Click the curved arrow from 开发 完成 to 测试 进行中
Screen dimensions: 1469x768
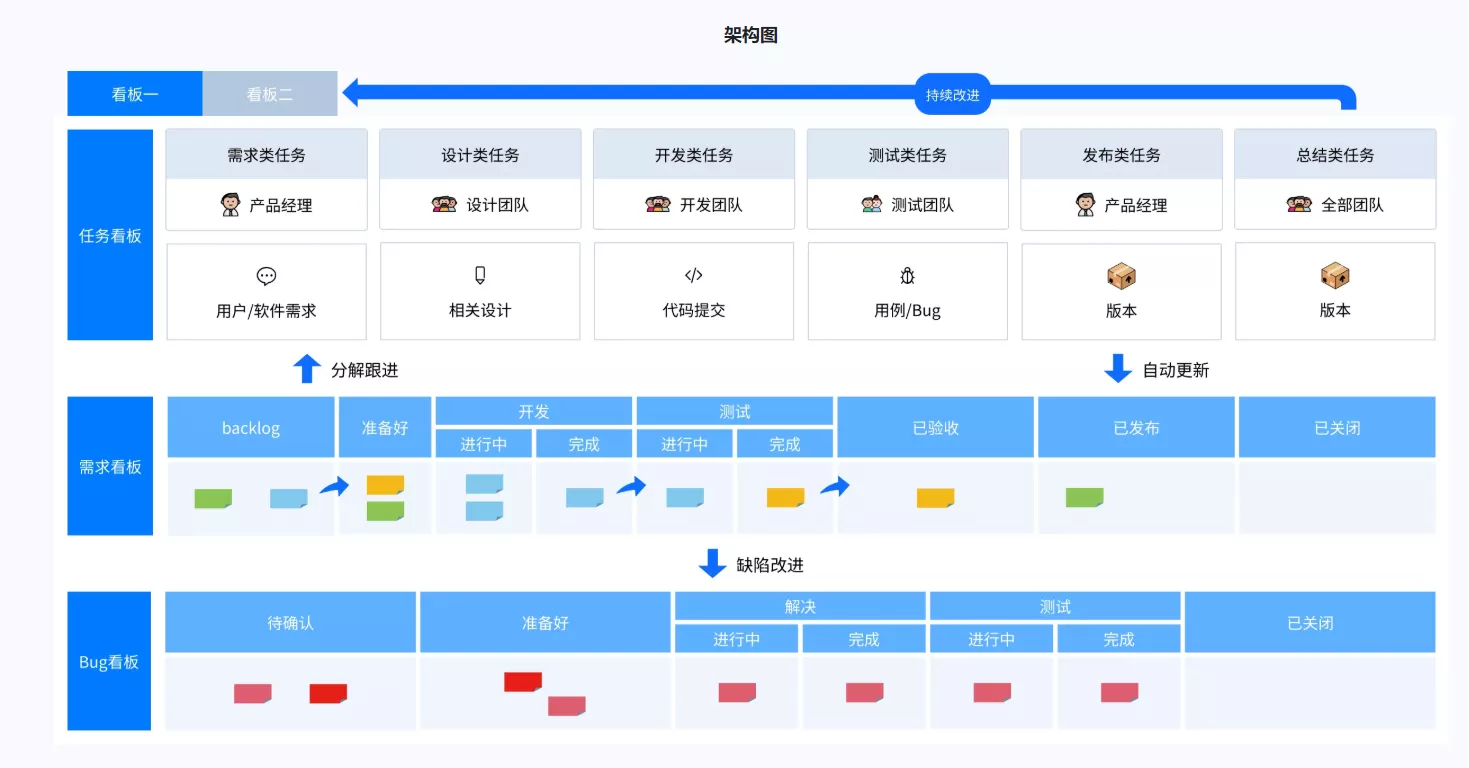coord(632,487)
